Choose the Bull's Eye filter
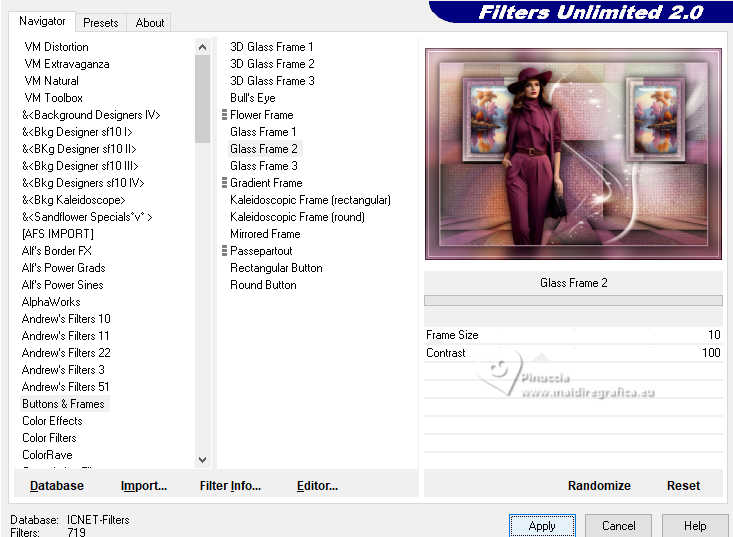Viewport: 733px width, 537px height. coord(252,98)
